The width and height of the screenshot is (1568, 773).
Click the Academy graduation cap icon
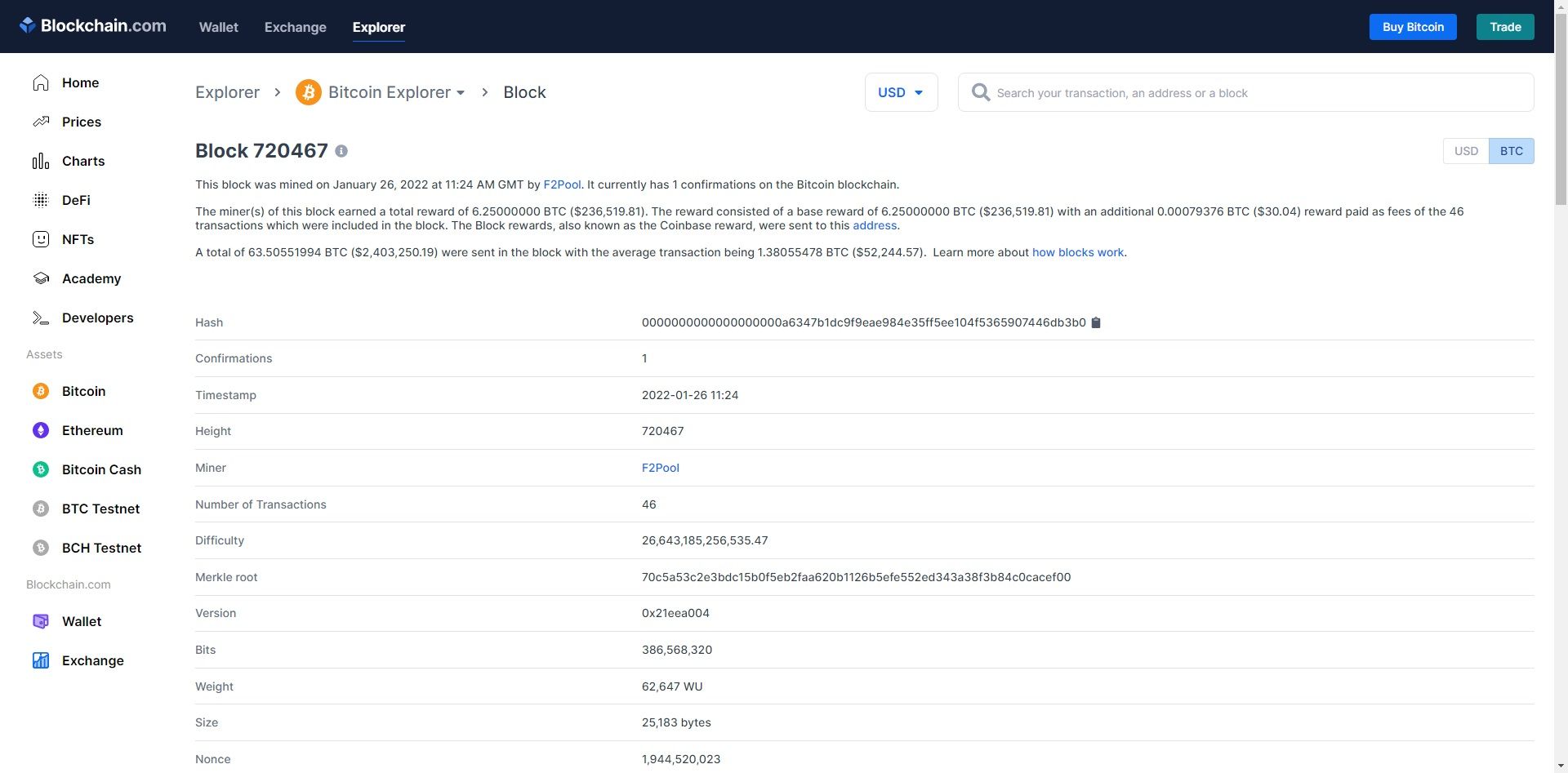click(x=41, y=278)
